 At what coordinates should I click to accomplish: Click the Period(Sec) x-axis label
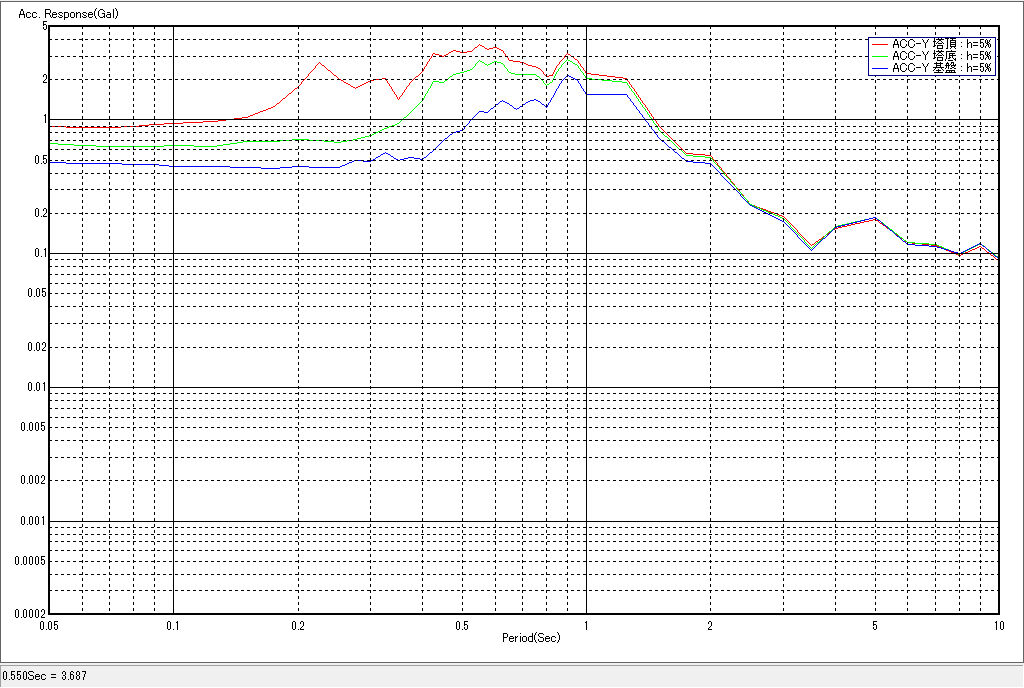pyautogui.click(x=531, y=637)
